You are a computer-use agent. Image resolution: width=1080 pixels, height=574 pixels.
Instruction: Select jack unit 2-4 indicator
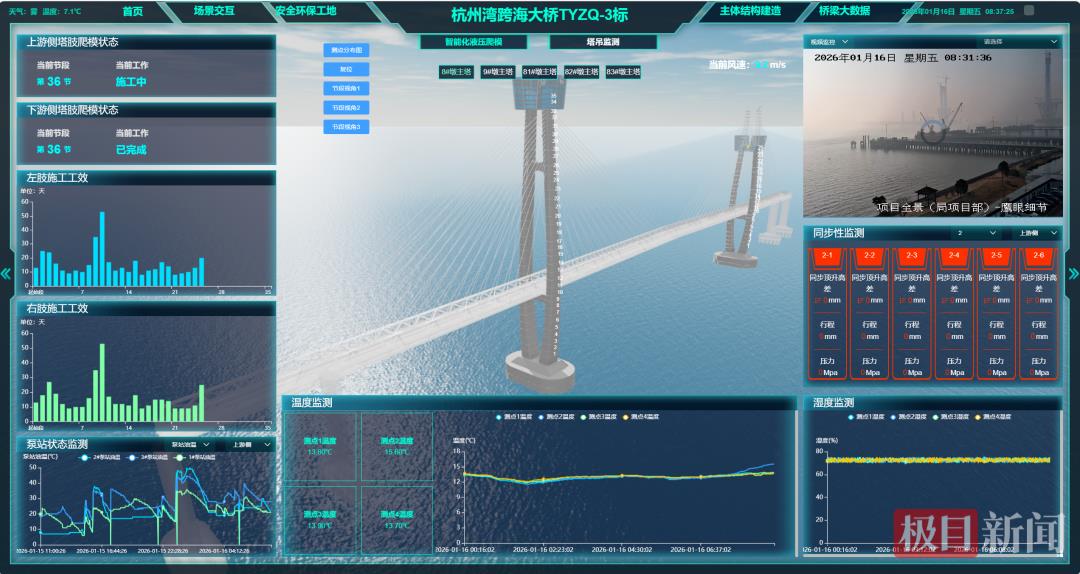point(954,256)
